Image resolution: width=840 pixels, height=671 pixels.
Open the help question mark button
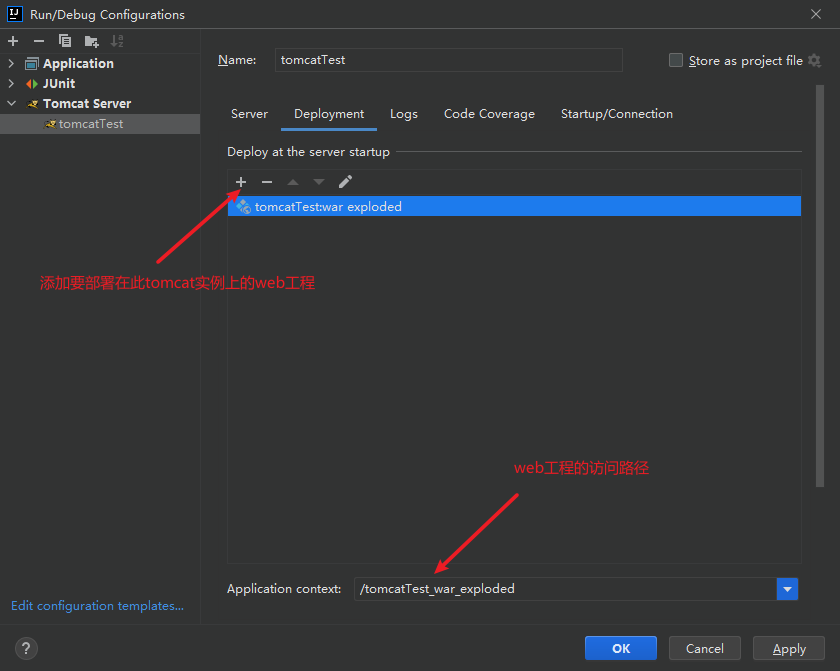pos(26,648)
